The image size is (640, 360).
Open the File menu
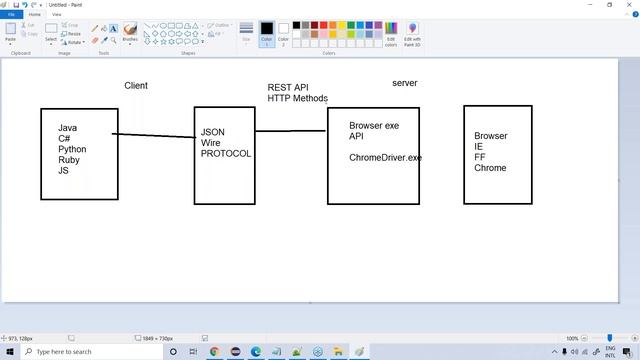[11, 14]
